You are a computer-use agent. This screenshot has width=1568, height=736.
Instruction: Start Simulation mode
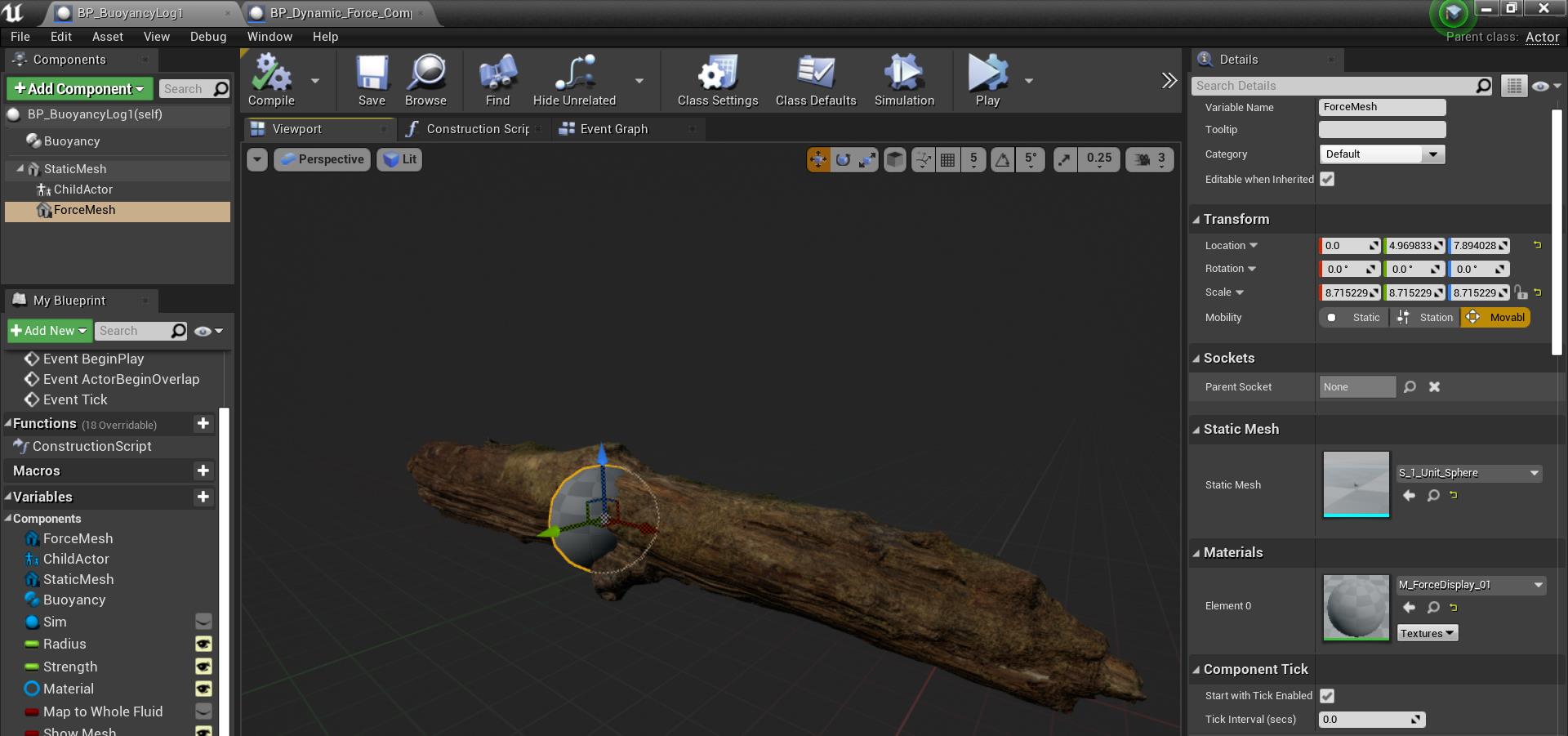click(x=904, y=80)
